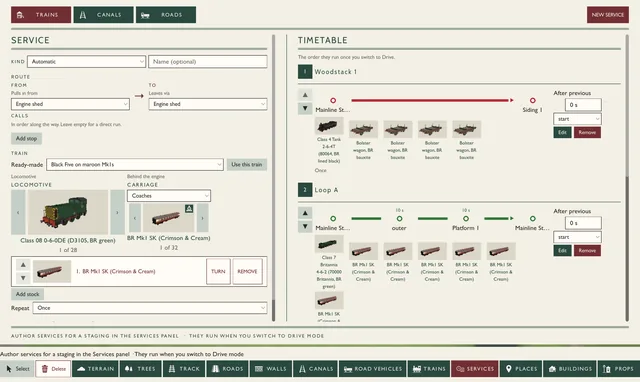Focus the Name (optional) input field
640x382 pixels.
[208, 62]
